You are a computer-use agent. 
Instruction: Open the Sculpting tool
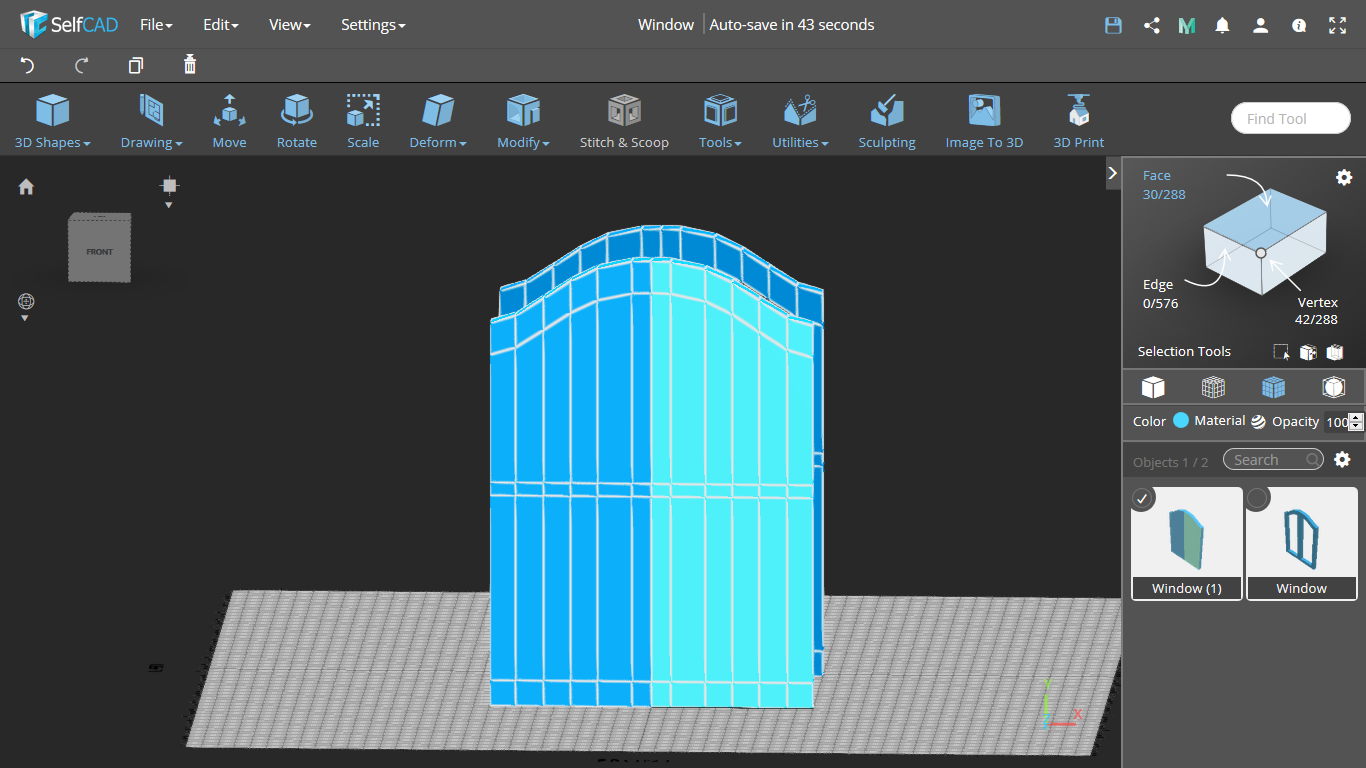(887, 121)
